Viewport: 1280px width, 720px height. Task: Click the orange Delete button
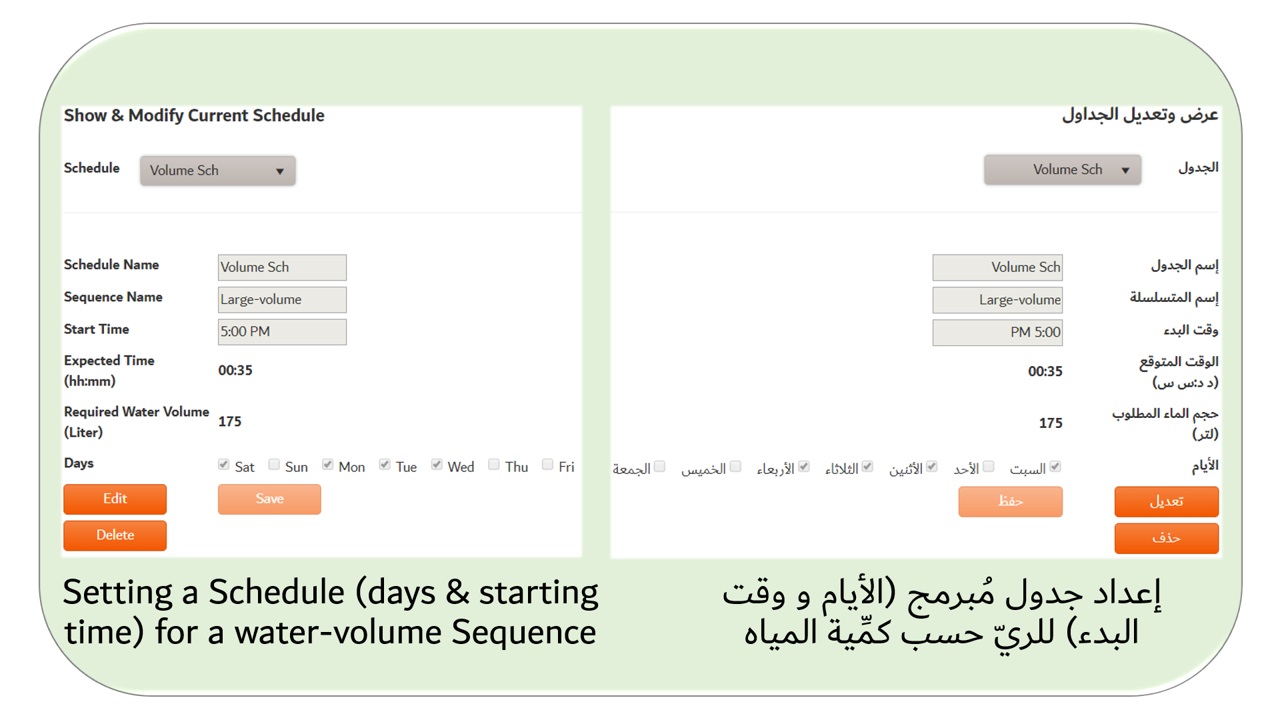click(115, 535)
